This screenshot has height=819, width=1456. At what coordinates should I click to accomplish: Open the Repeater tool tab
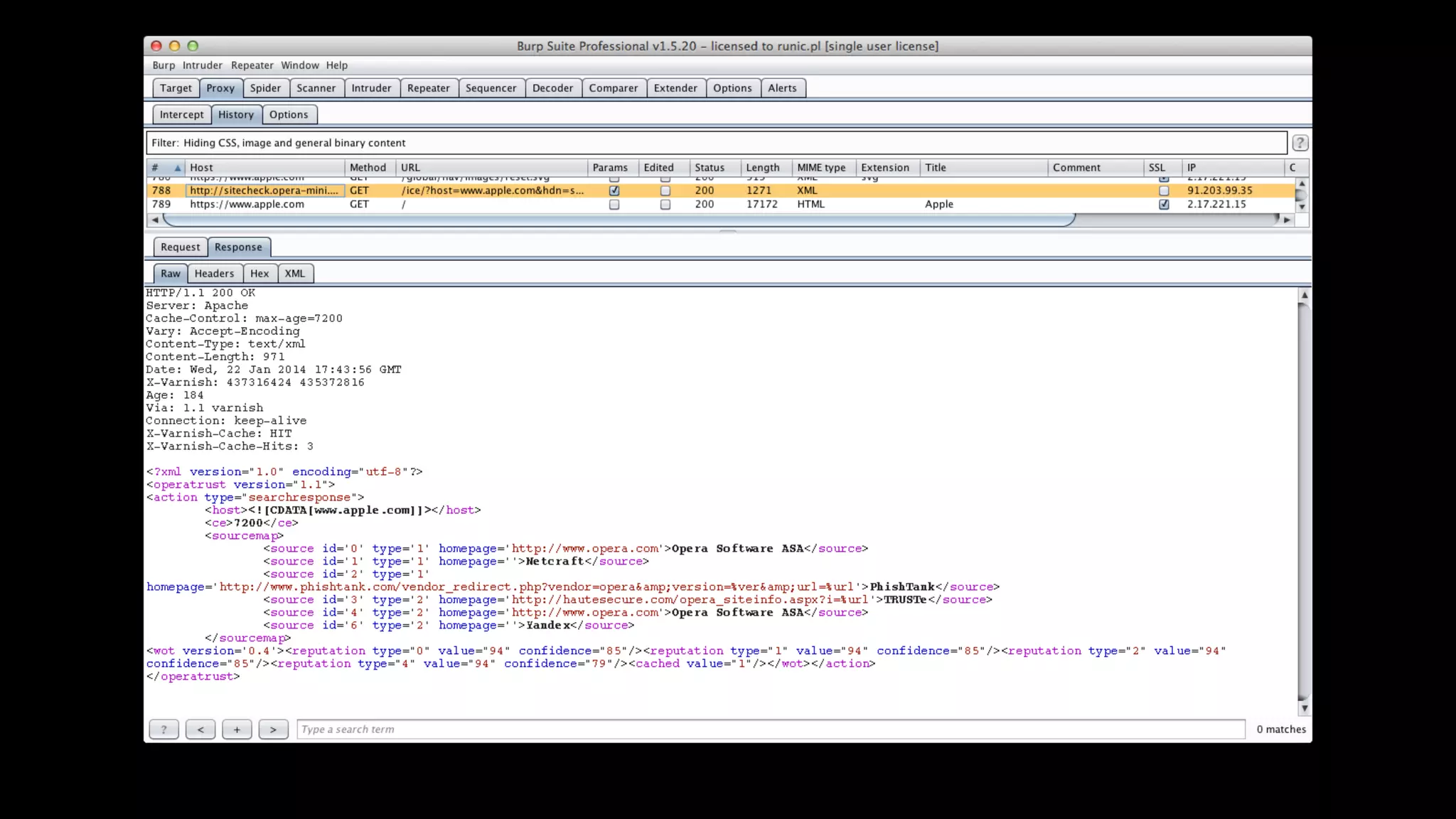pyautogui.click(x=428, y=88)
